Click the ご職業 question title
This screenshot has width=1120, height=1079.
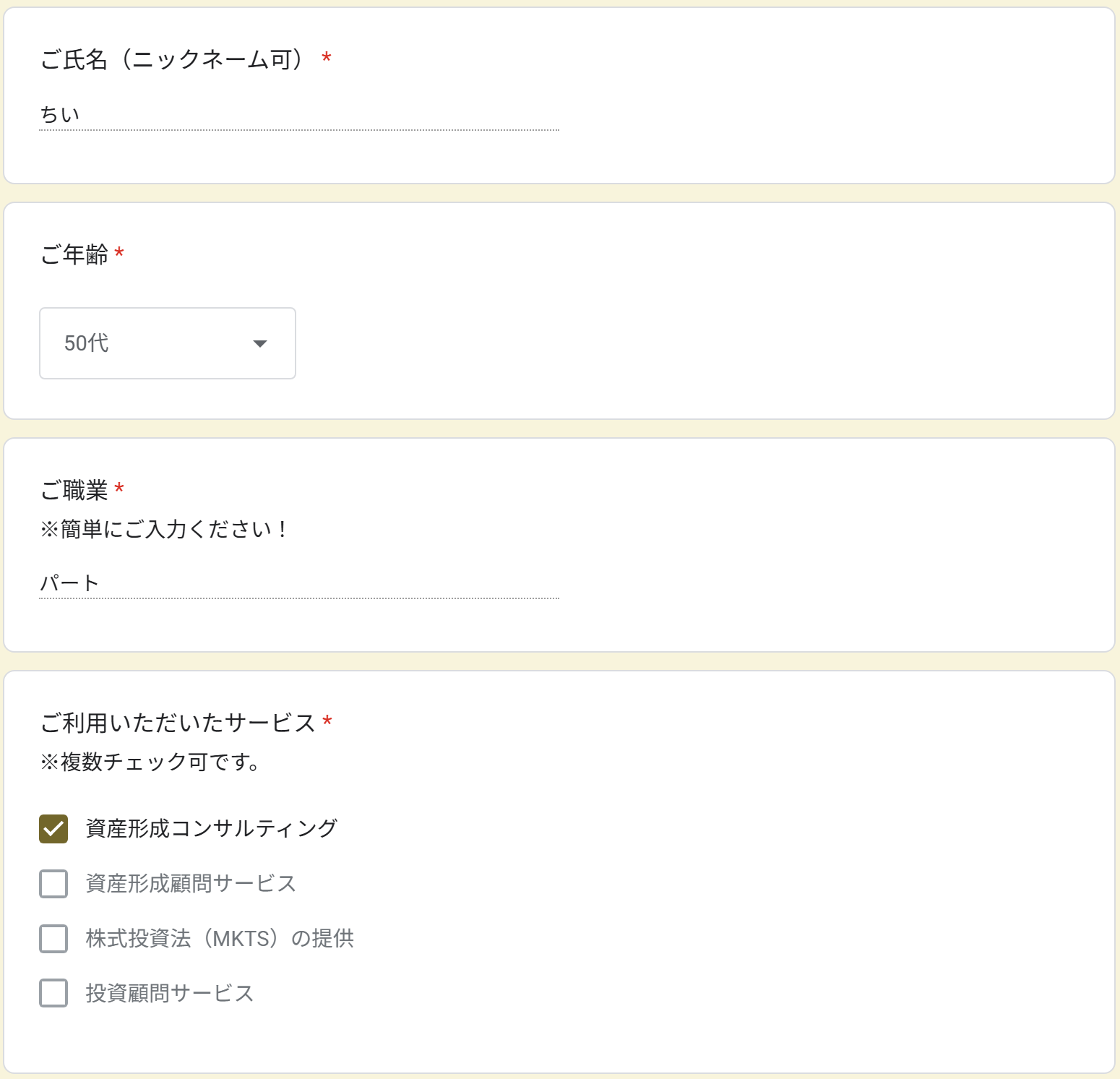click(x=74, y=490)
